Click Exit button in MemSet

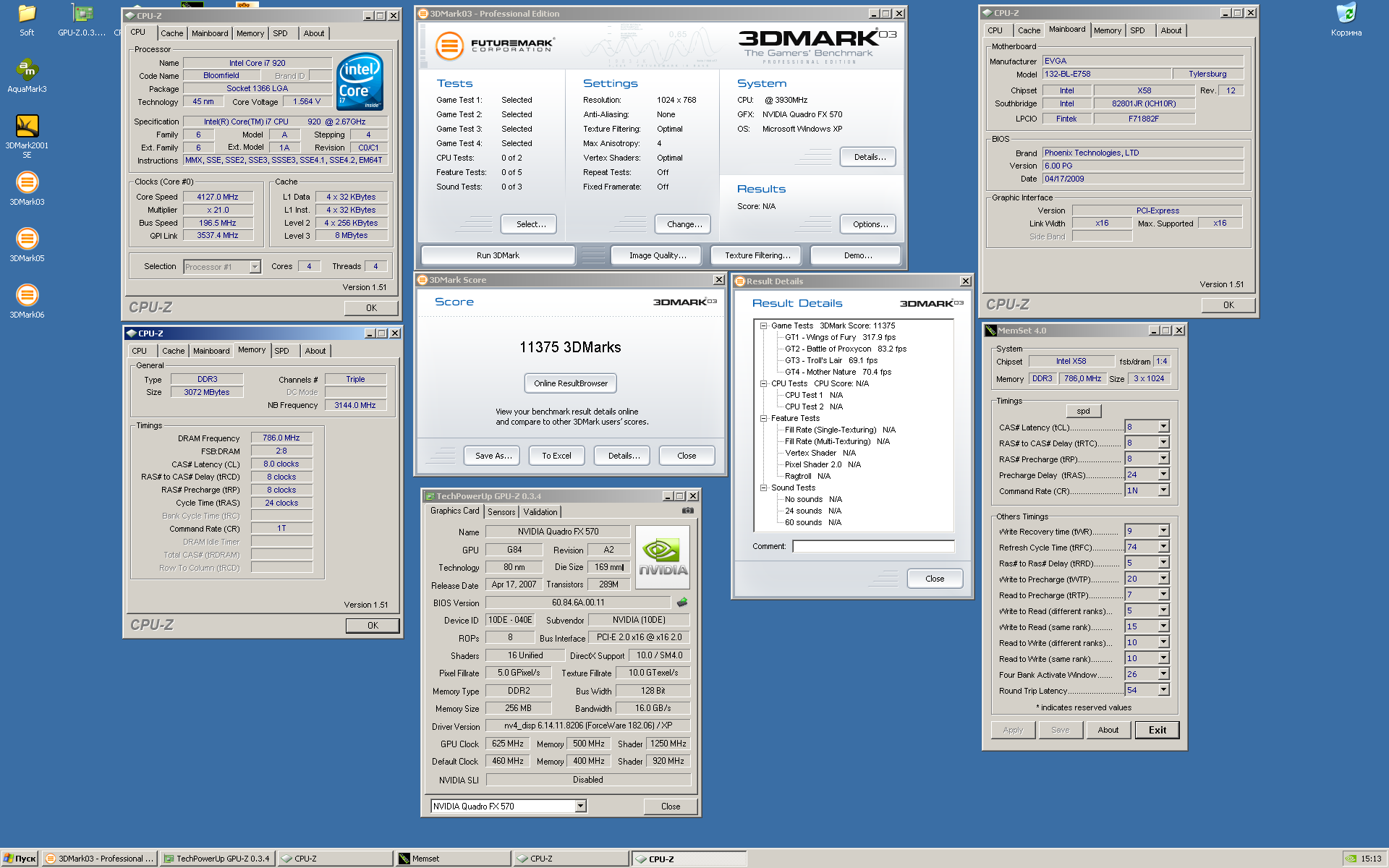coord(1157,730)
